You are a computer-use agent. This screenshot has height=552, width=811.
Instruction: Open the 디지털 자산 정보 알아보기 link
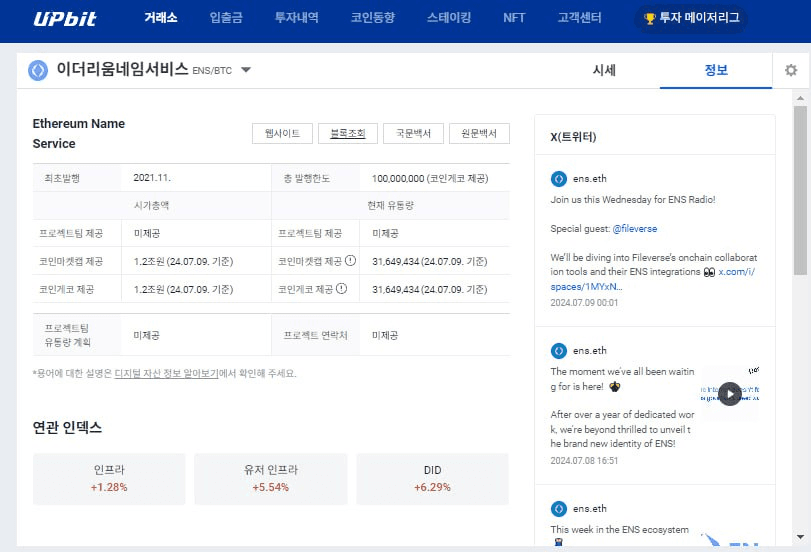[166, 373]
